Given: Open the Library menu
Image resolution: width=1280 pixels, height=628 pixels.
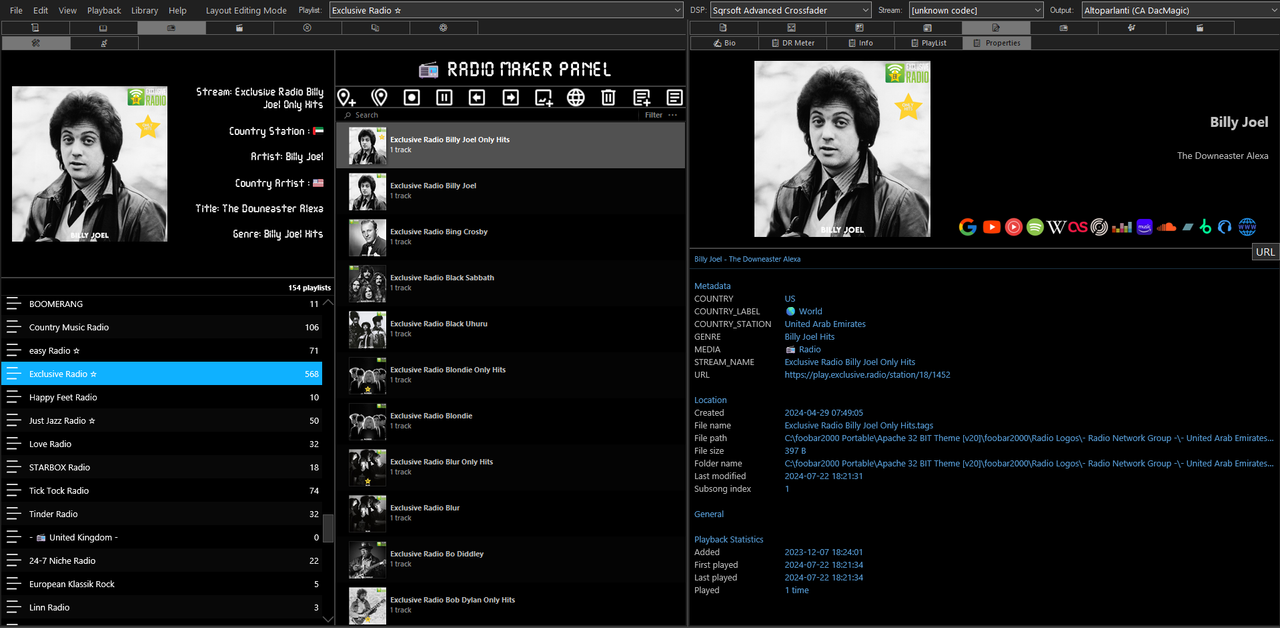Looking at the screenshot, I should point(144,10).
